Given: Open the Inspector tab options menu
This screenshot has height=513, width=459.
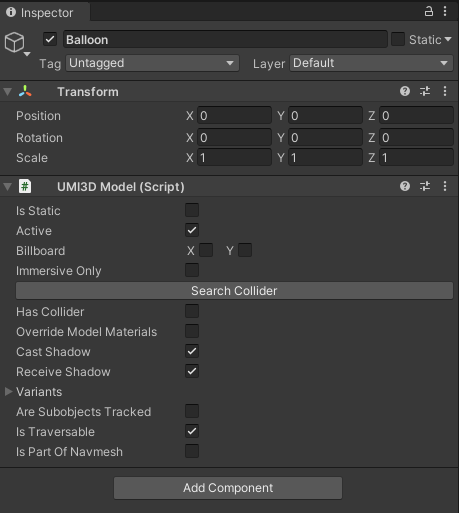Looking at the screenshot, I should [x=445, y=11].
